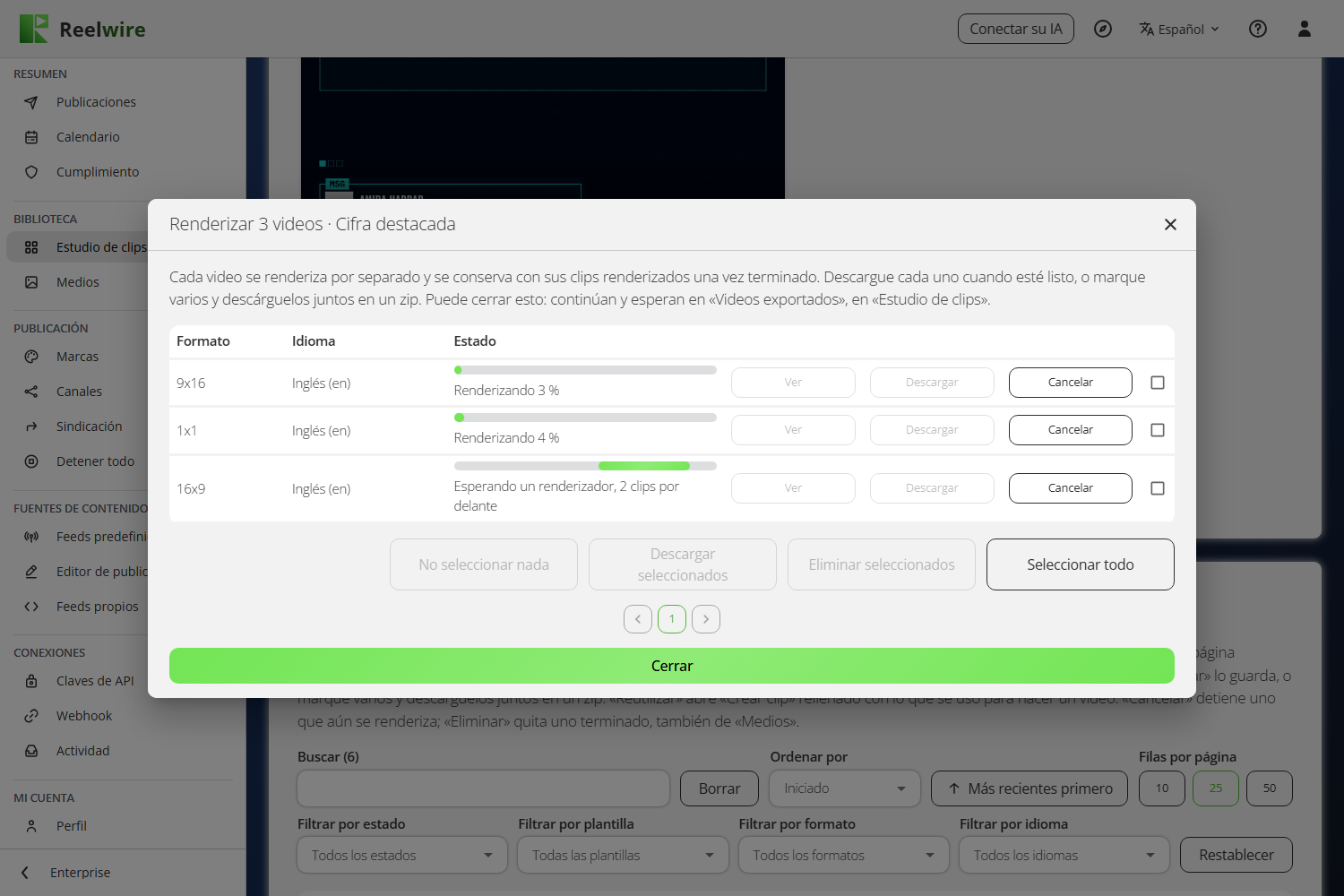Open Publicaciones in the sidebar
This screenshot has height=896, width=1344.
pyautogui.click(x=96, y=102)
